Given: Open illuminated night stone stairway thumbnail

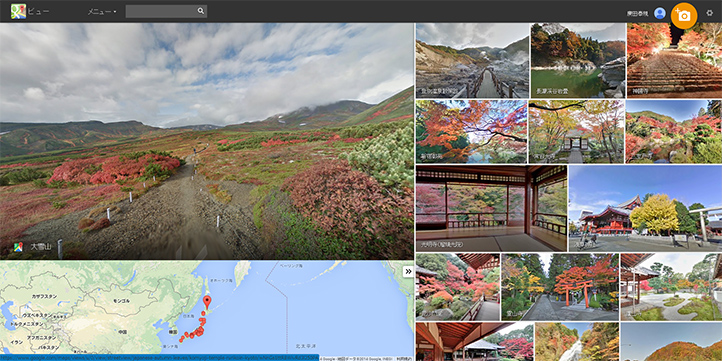Looking at the screenshot, I should coord(675,60).
